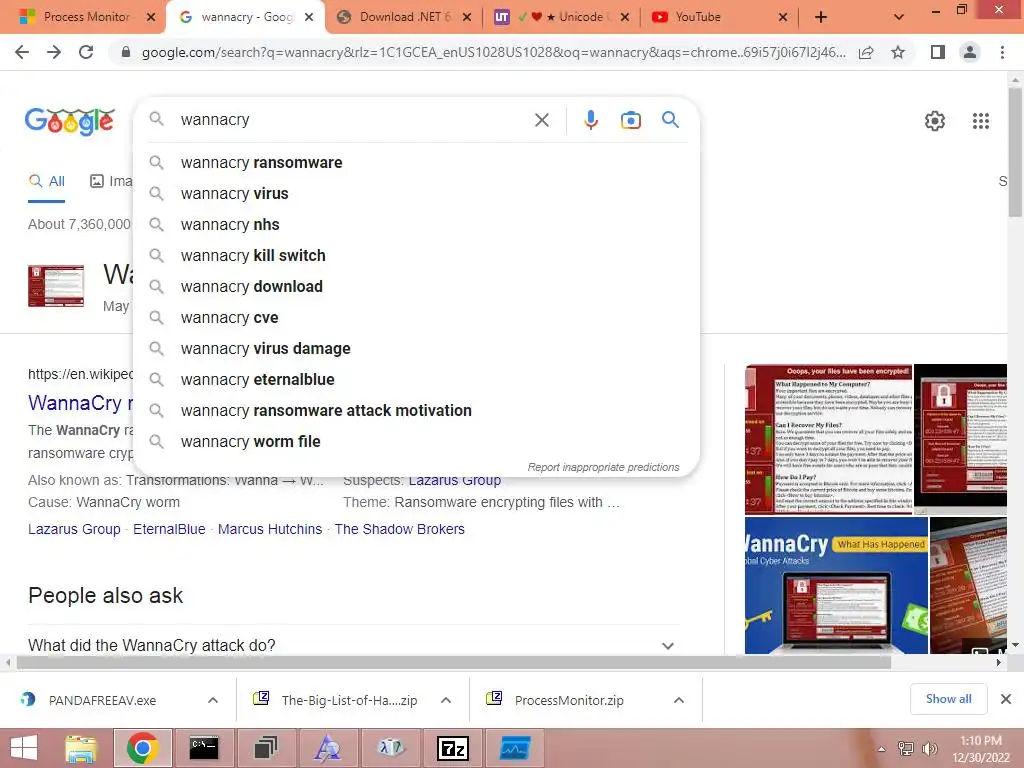Open the EternalBlue related link
This screenshot has height=768, width=1024.
pos(169,529)
